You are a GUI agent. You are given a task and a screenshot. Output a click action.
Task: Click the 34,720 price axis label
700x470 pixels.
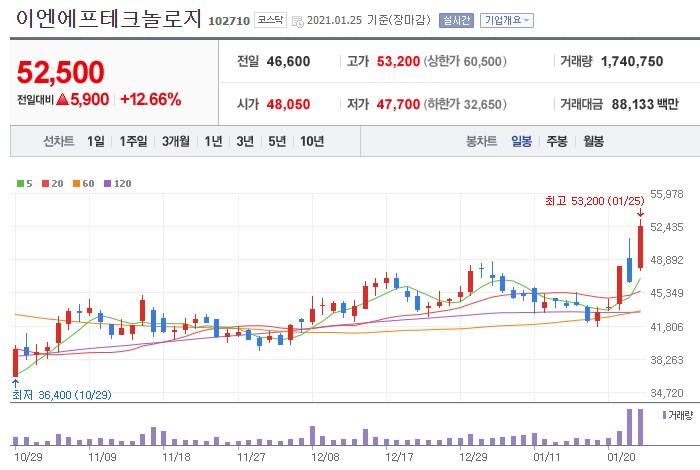[x=667, y=393]
